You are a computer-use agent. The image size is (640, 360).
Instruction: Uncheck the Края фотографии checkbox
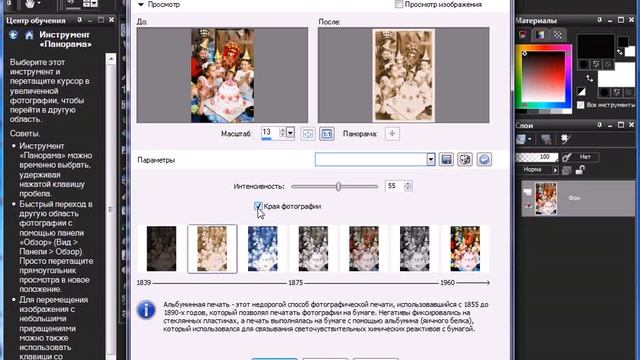point(258,206)
